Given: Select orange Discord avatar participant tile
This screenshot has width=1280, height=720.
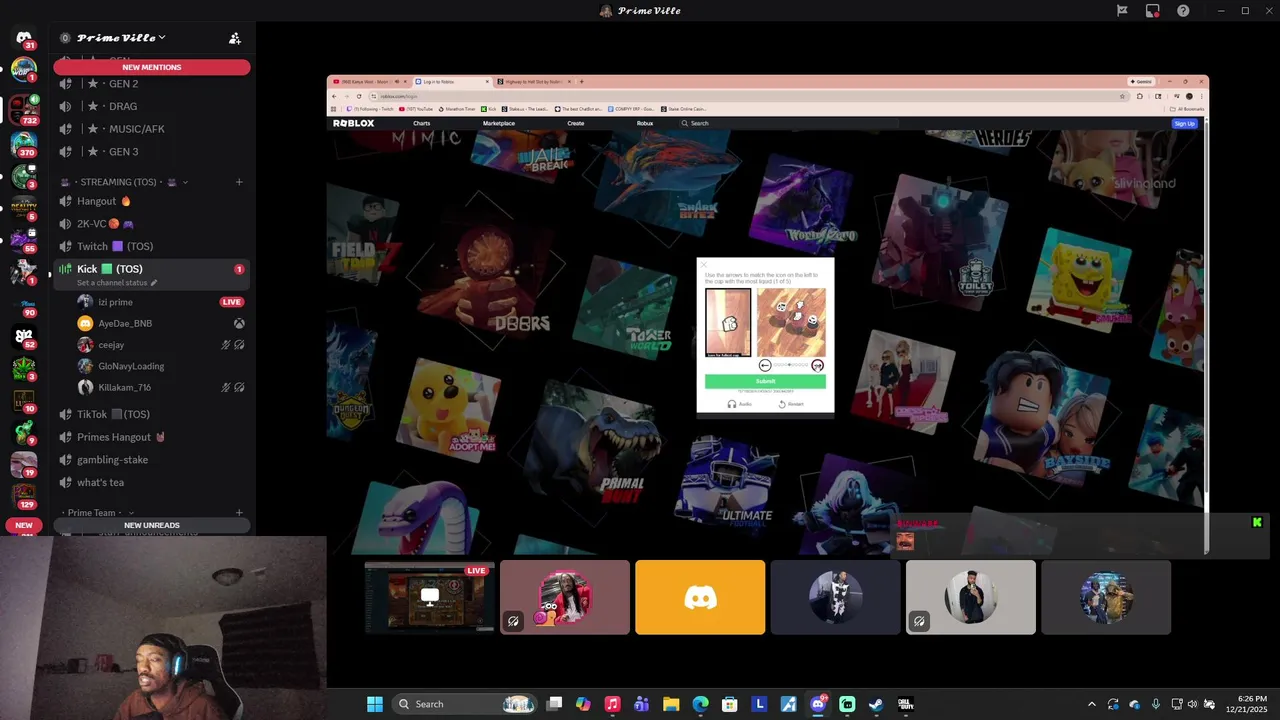Looking at the screenshot, I should pos(700,597).
